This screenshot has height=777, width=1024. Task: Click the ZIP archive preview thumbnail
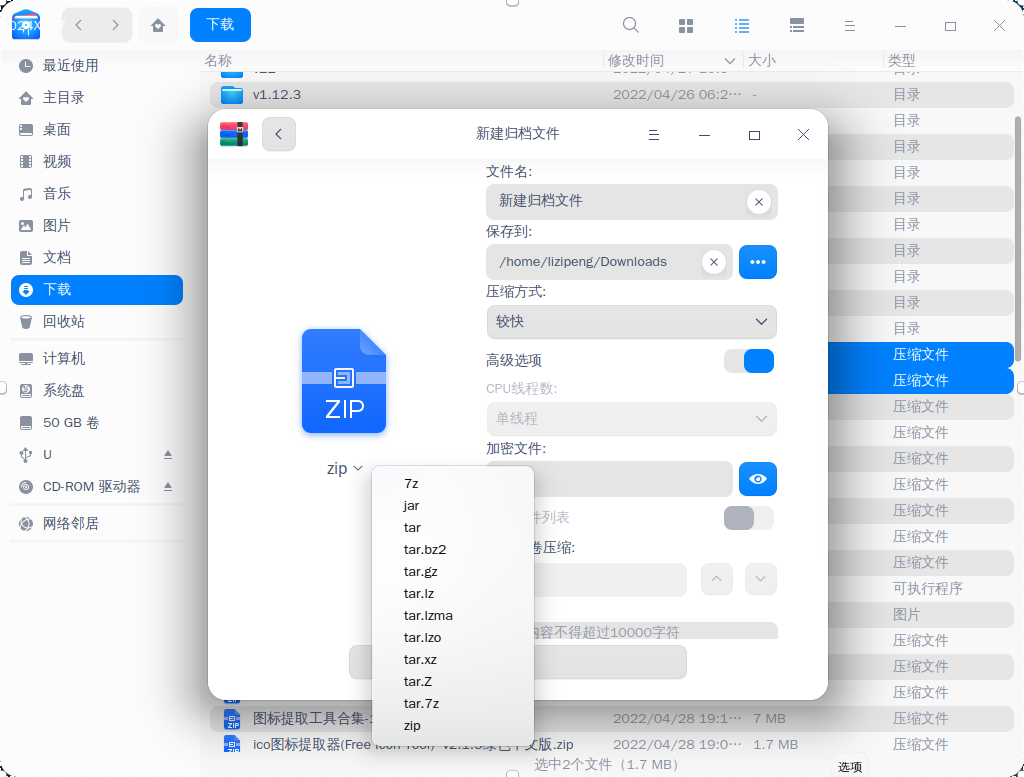coord(344,381)
